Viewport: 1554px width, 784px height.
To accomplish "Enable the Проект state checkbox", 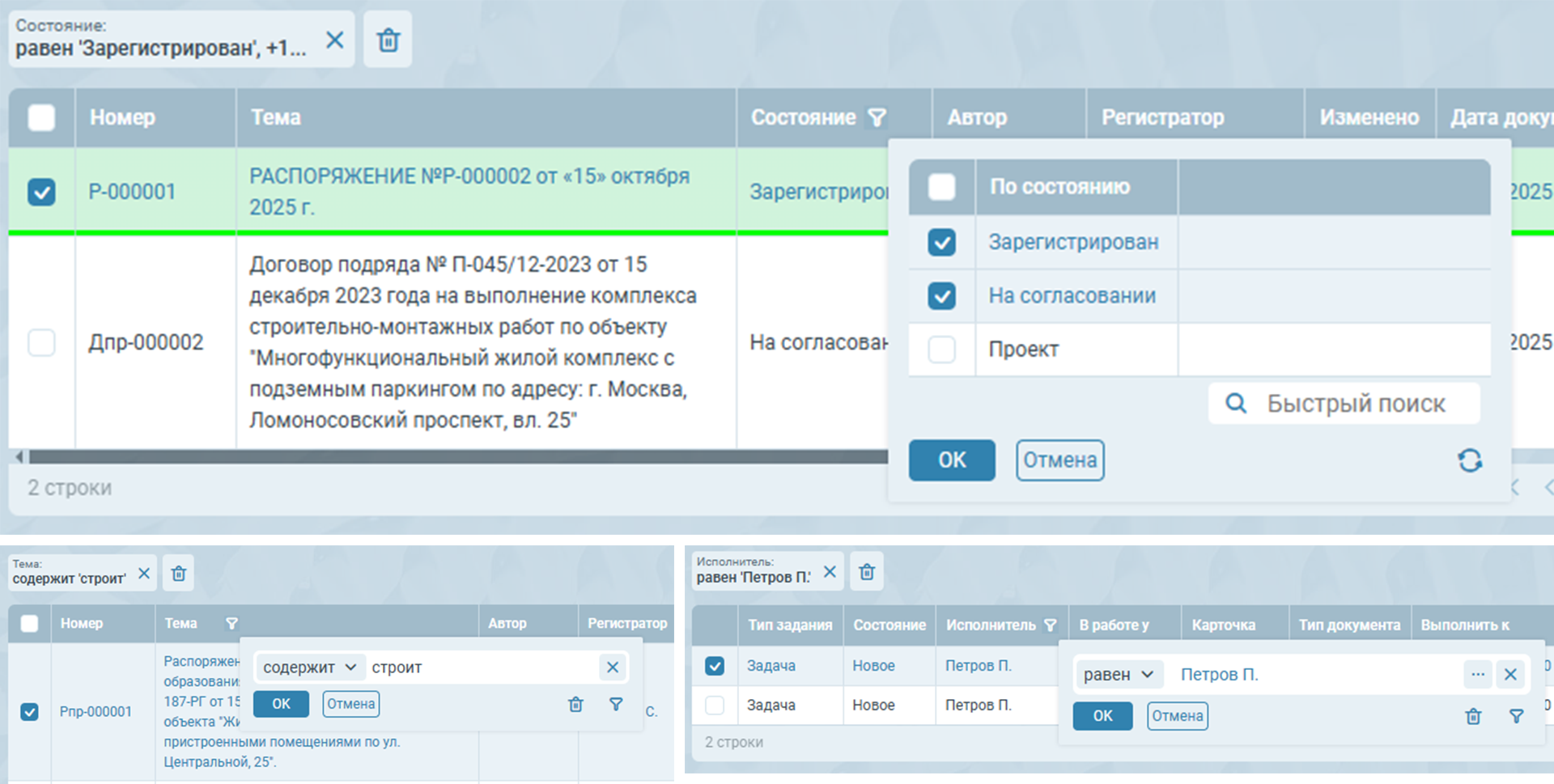I will [x=941, y=350].
